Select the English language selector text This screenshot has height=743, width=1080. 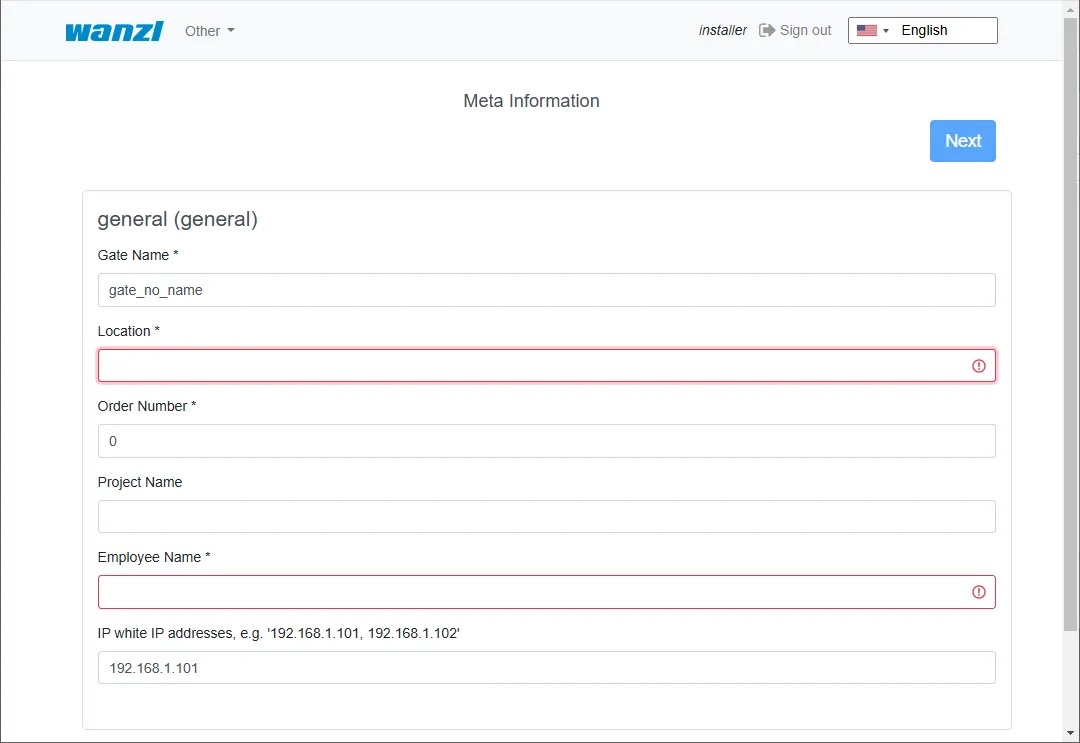tap(924, 31)
